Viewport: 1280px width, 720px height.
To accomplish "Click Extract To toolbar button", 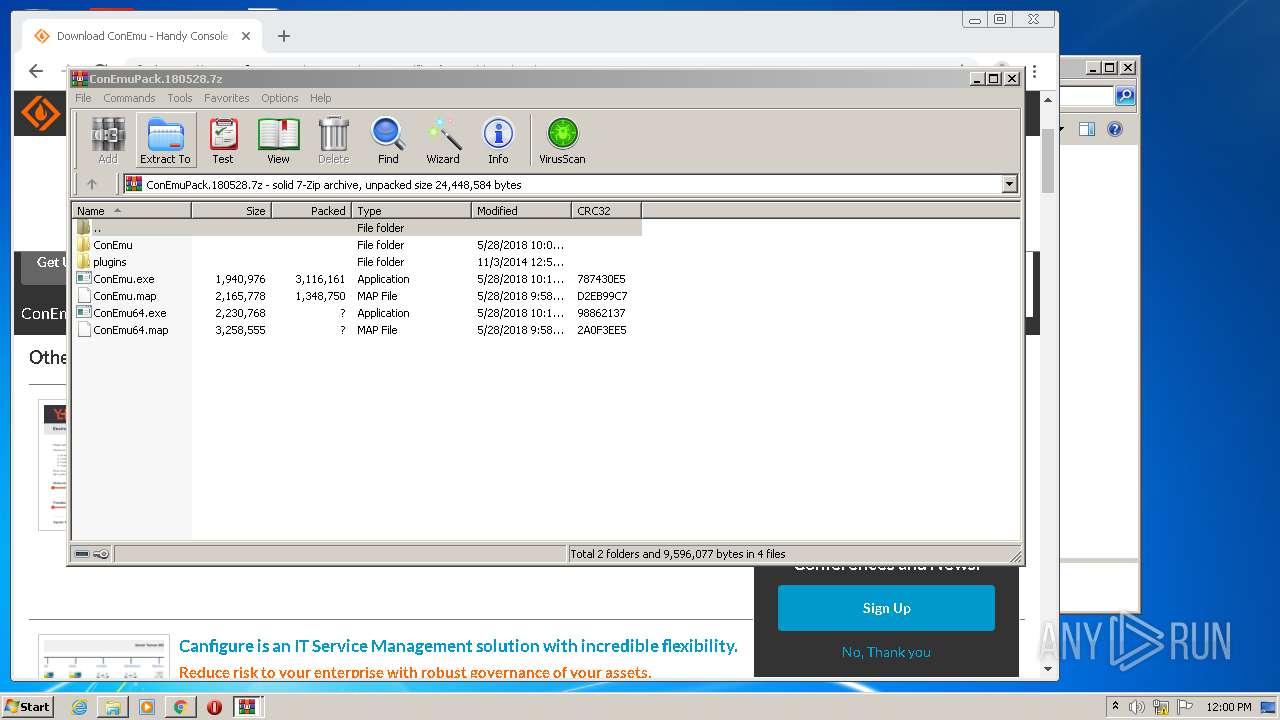I will 165,140.
